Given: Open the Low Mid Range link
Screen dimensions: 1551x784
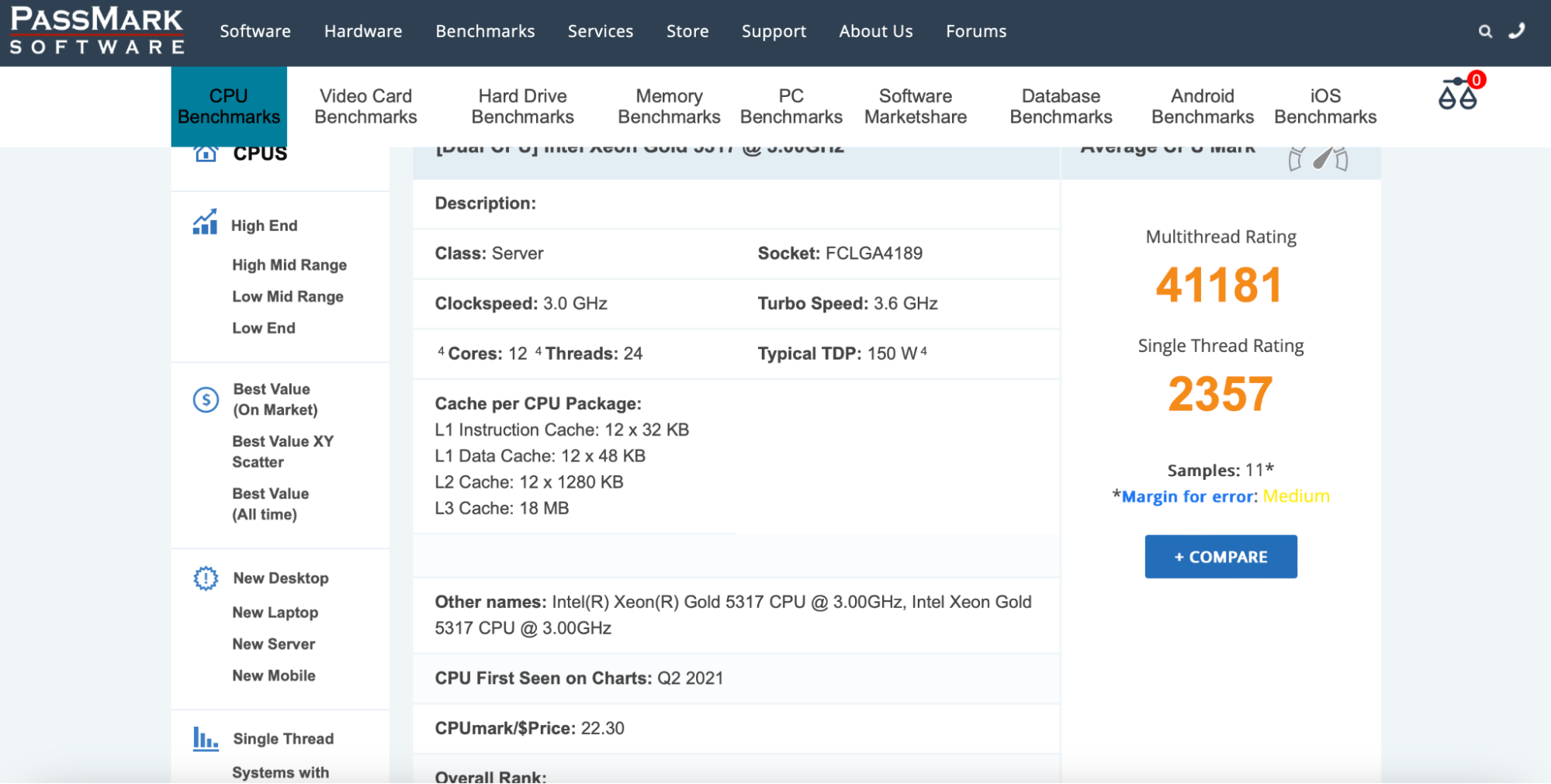Looking at the screenshot, I should (x=288, y=297).
